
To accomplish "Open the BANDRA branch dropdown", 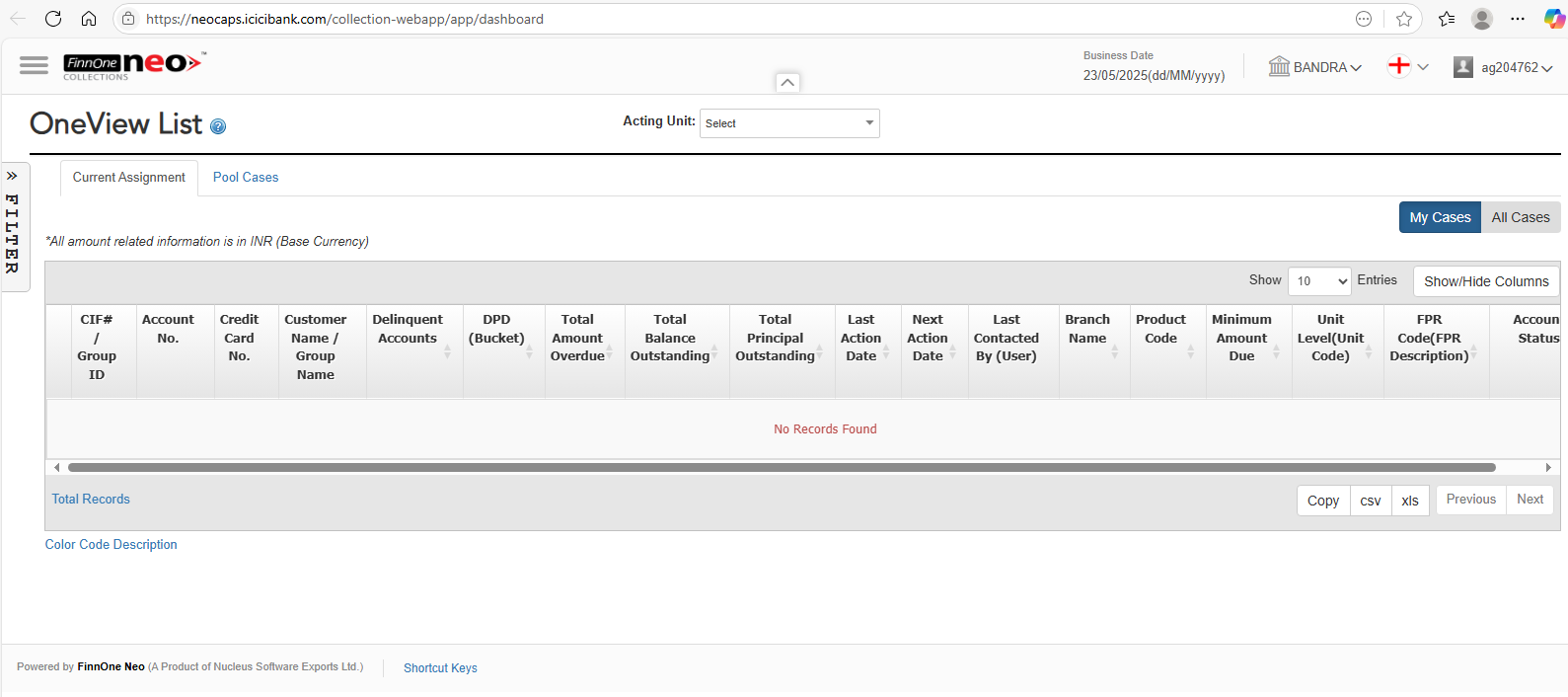I will [1316, 67].
